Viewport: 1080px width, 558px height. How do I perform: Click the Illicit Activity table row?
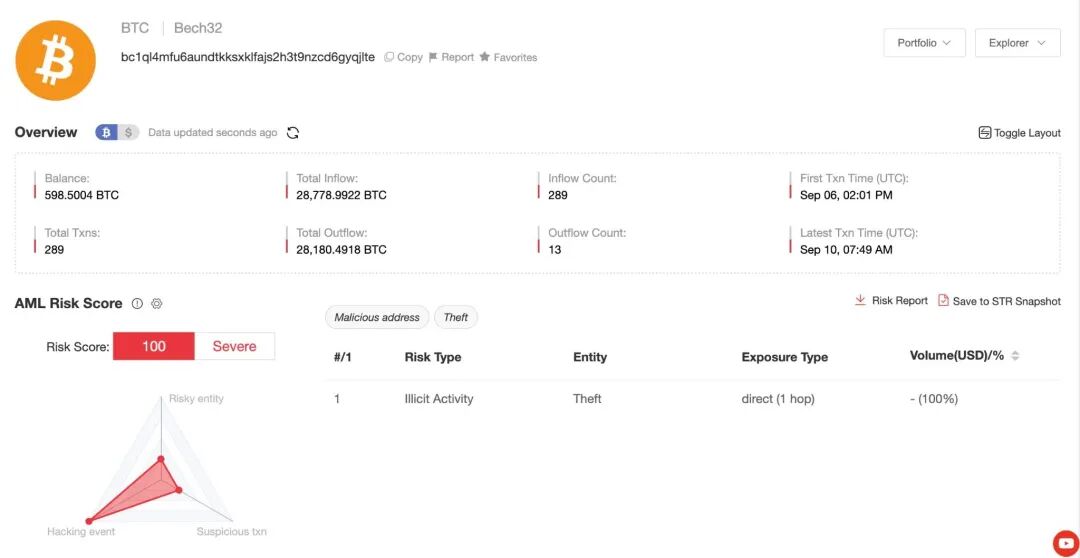[693, 399]
